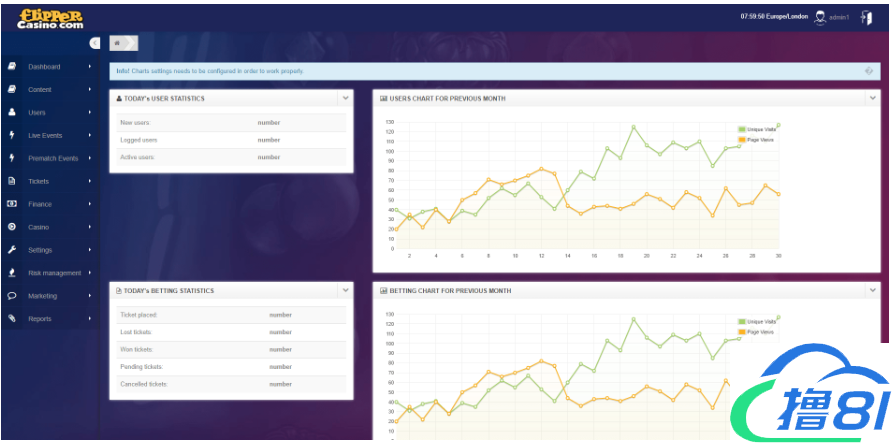Collapse Users Chart for Previous Month panel
Screen dimensions: 892x443
point(871,98)
